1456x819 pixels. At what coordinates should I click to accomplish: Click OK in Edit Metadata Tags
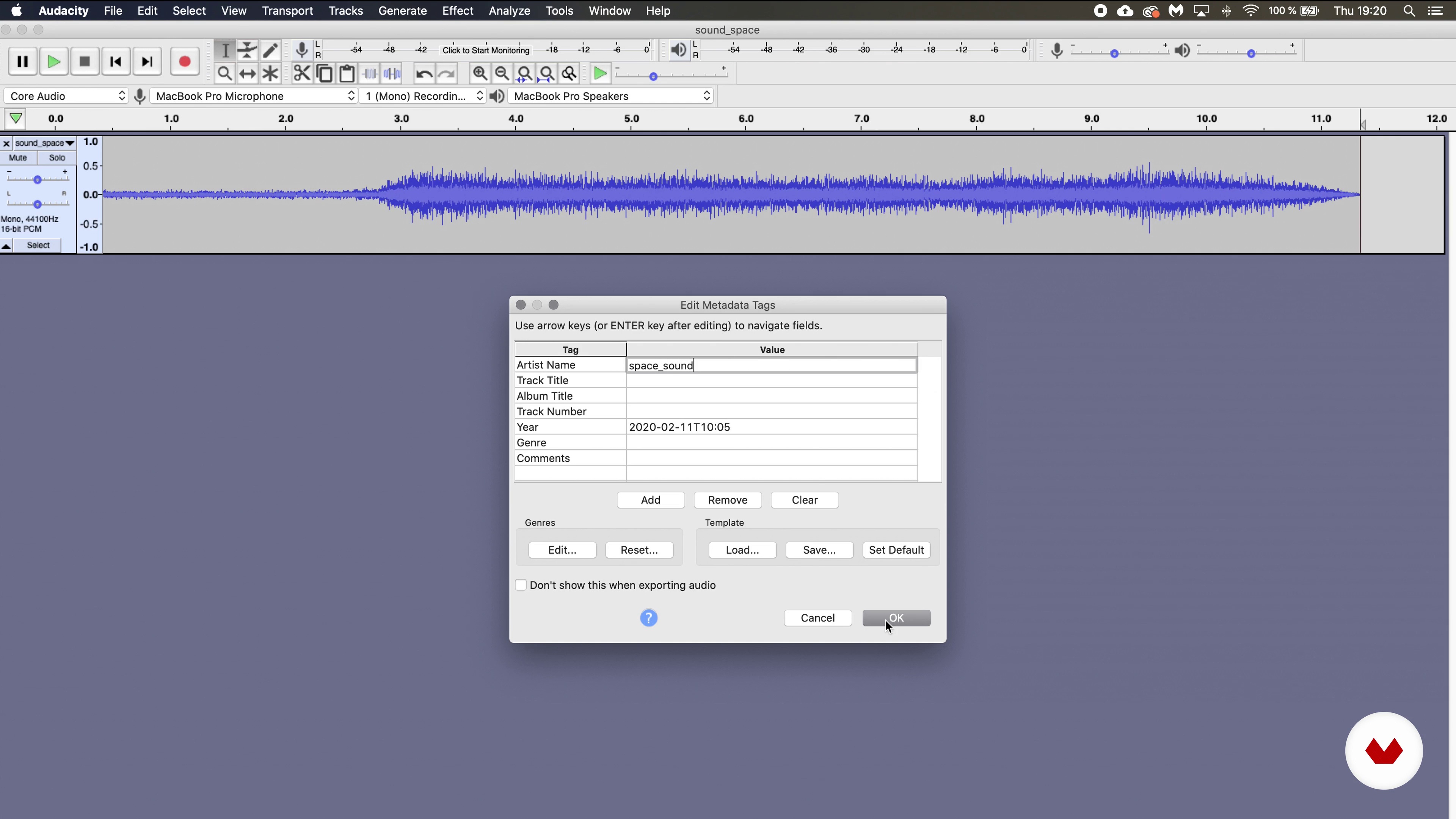(896, 618)
